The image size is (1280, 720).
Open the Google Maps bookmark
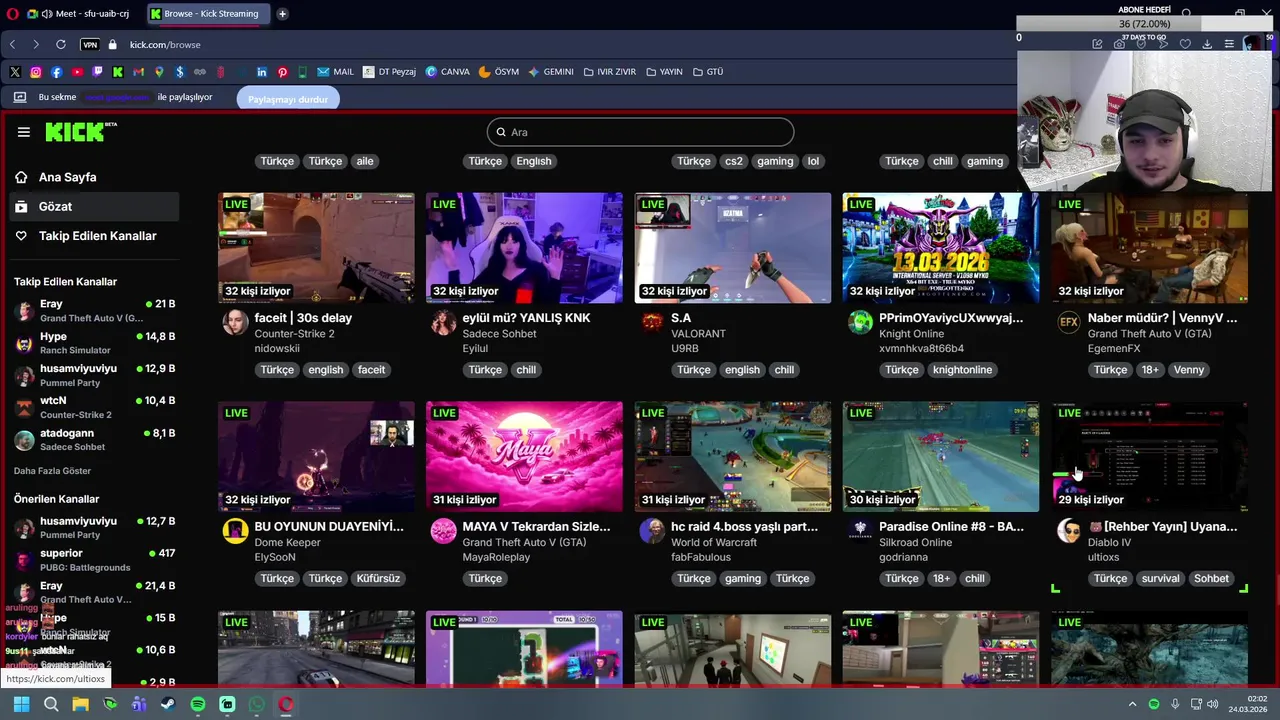tap(159, 72)
